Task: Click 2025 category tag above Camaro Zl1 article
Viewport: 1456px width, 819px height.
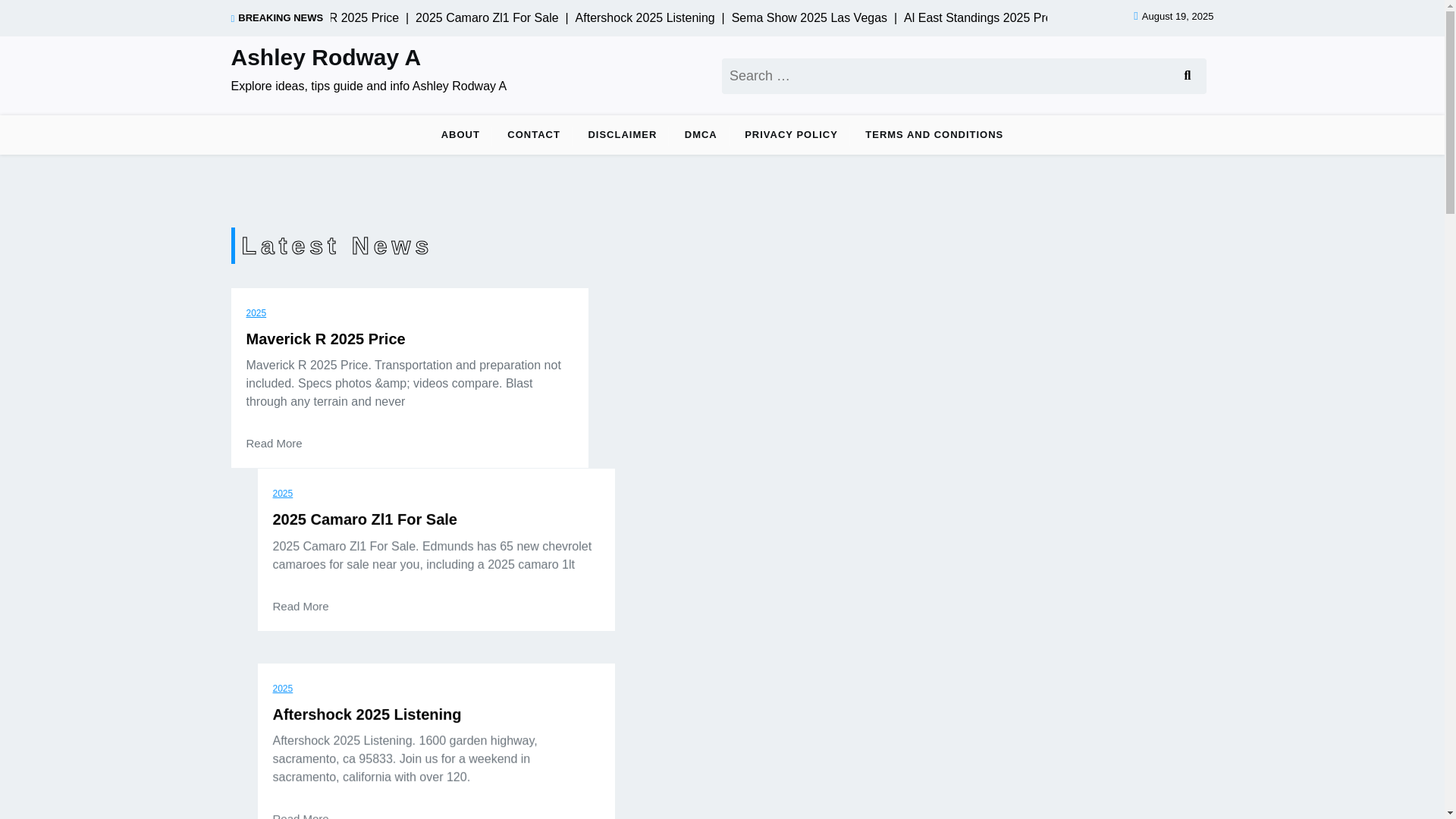Action: pyautogui.click(x=283, y=494)
